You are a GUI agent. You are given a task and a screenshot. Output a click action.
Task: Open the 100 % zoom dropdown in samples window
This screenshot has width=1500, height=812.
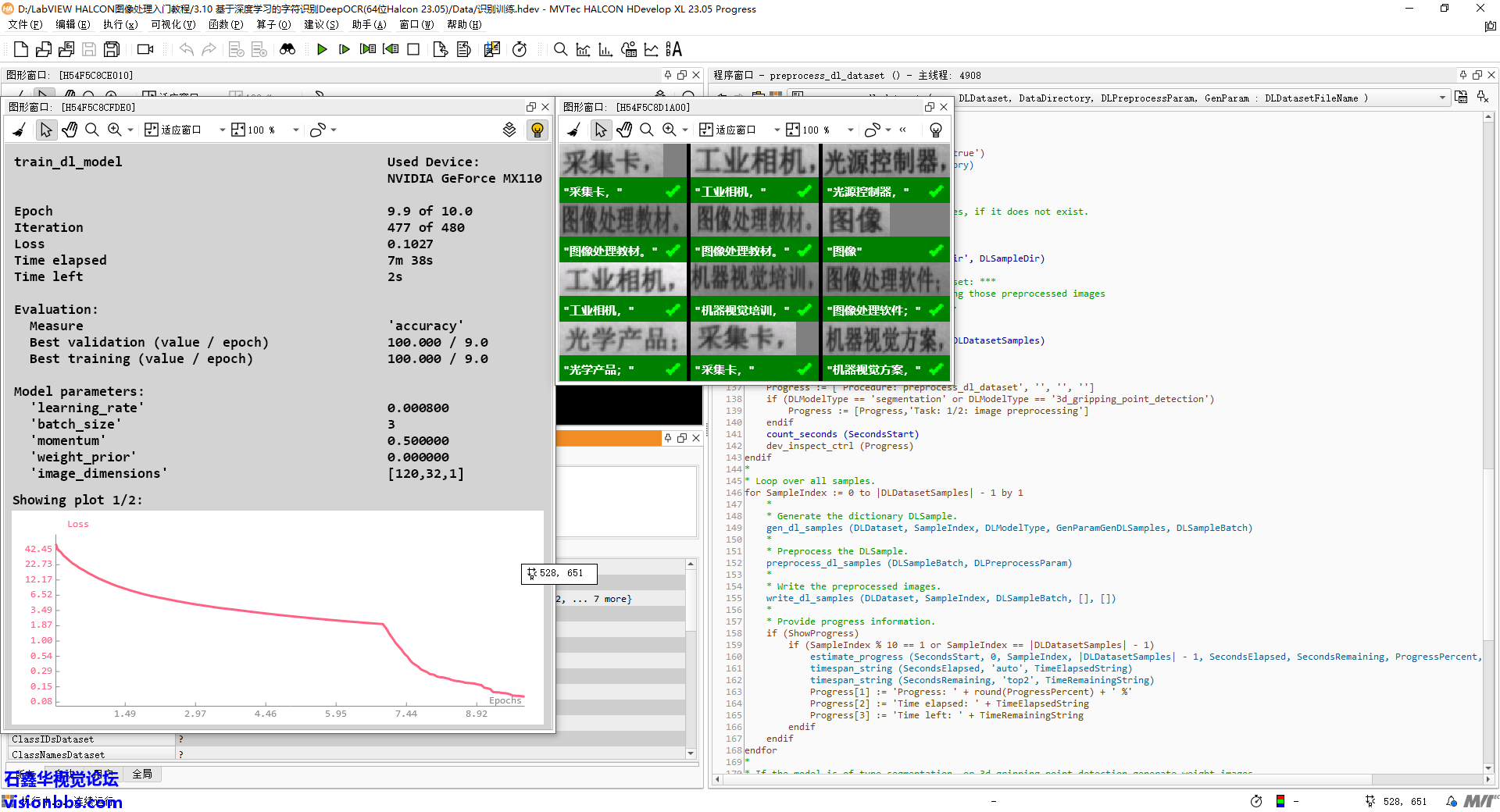850,130
